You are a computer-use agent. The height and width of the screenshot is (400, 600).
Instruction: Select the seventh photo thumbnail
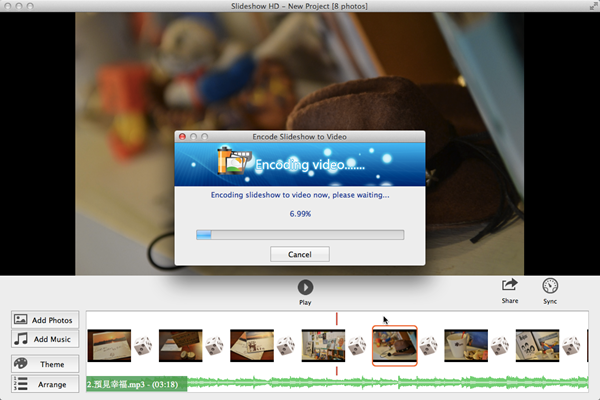[537, 346]
